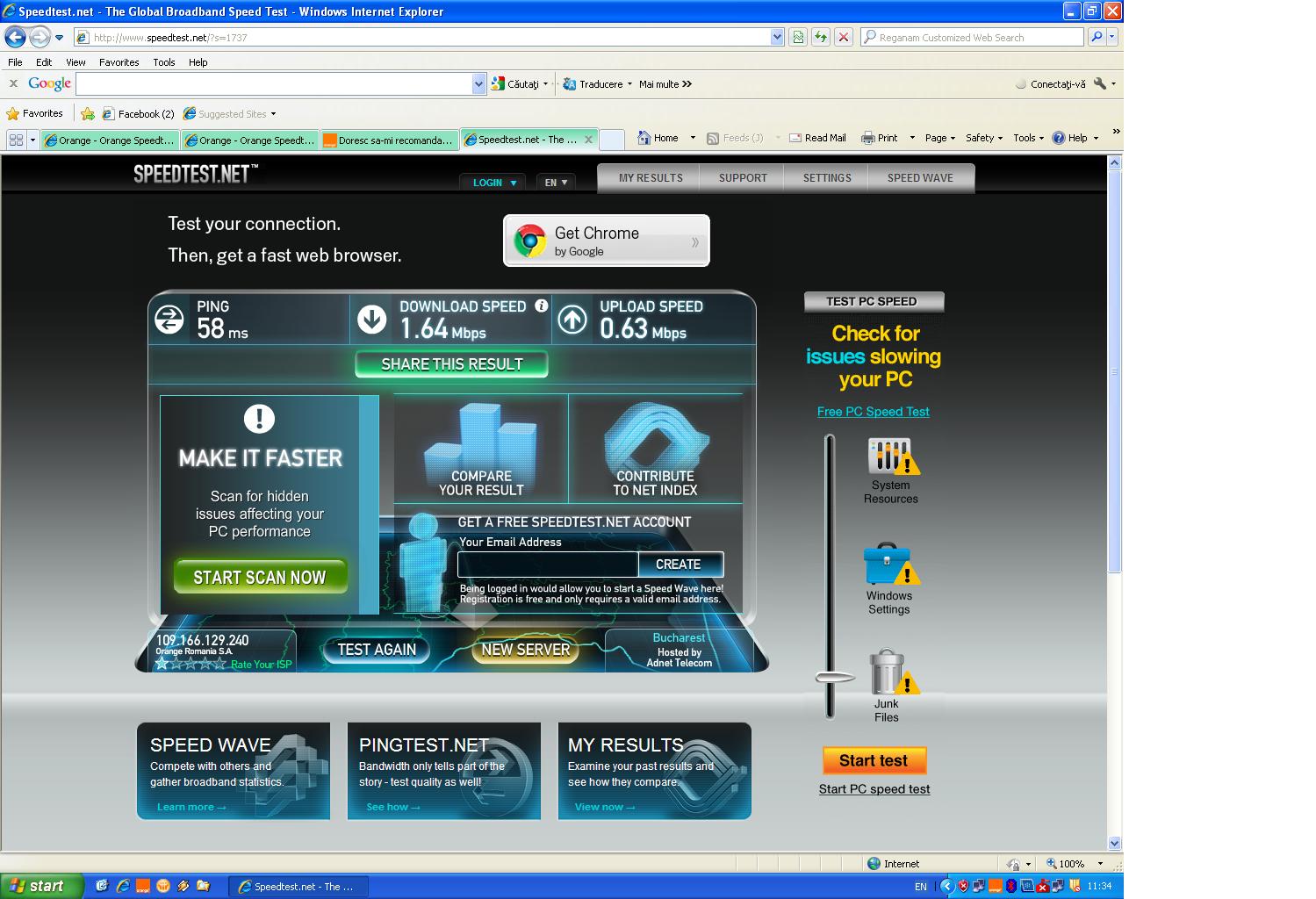Click Free PC Speed Test link

(x=874, y=411)
